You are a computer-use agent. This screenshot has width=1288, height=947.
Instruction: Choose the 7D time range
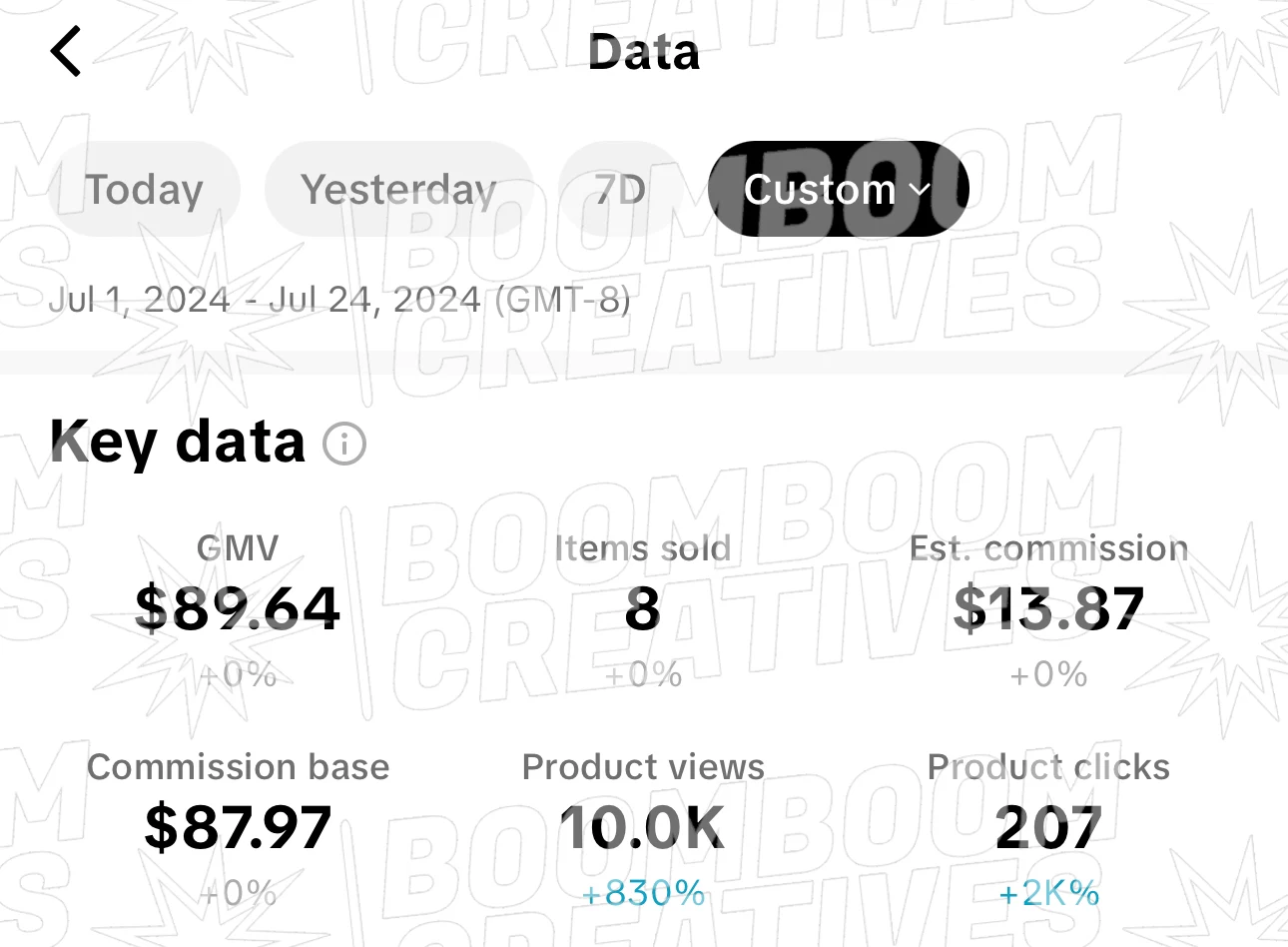620,189
